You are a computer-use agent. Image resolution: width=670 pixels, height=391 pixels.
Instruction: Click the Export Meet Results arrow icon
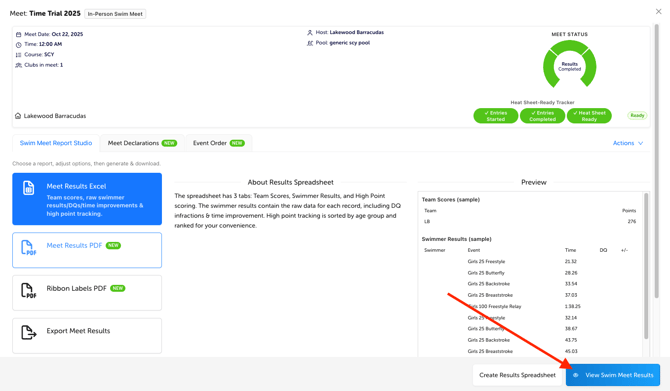28,332
